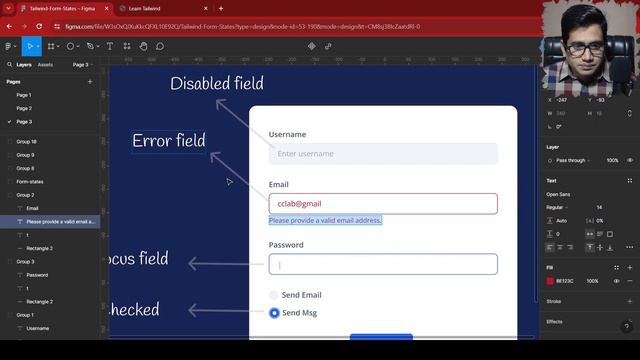Open the help question mark button
The width and height of the screenshot is (640, 360).
[x=627, y=327]
